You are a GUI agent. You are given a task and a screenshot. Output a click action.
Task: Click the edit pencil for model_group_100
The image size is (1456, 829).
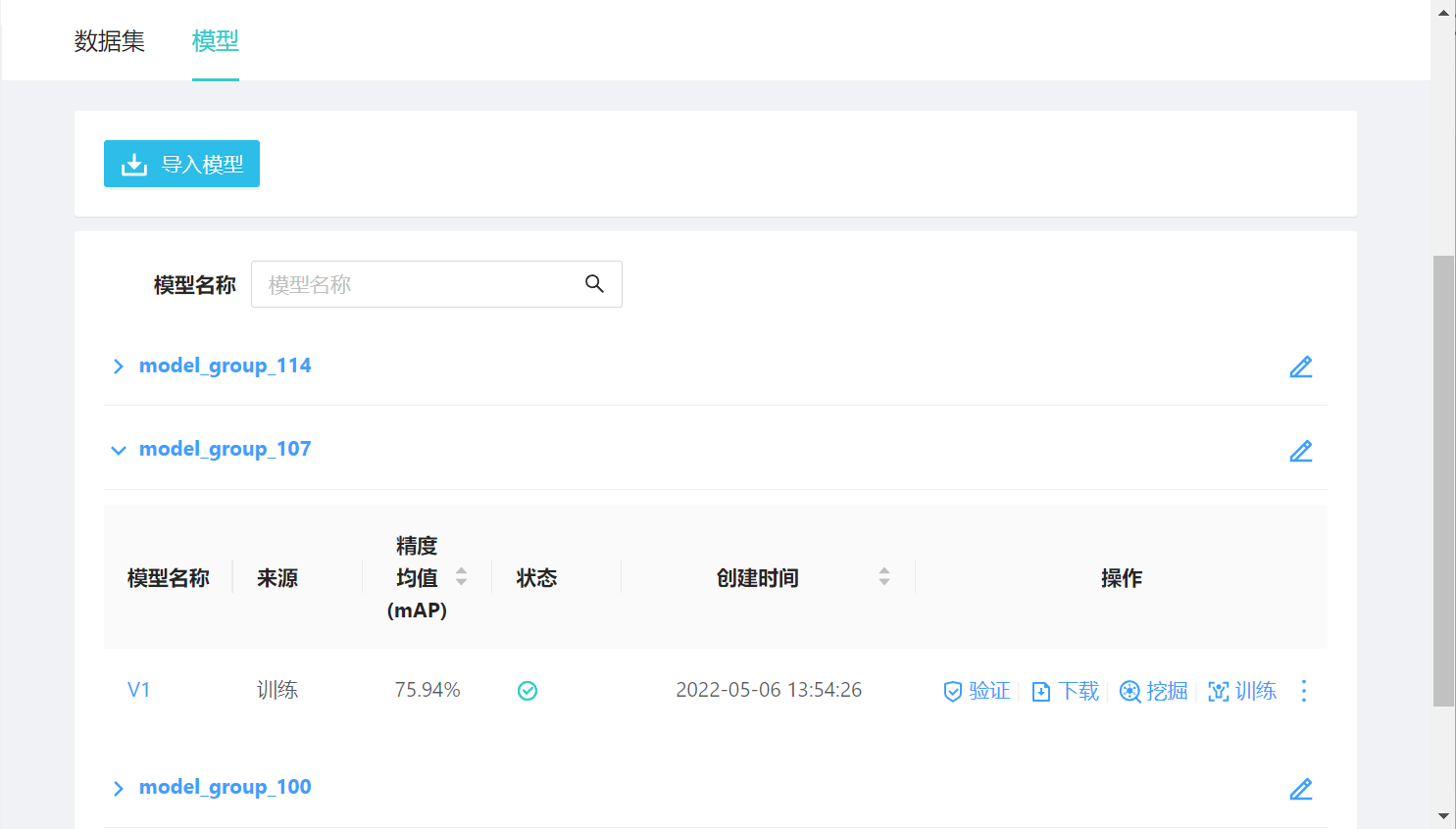click(1300, 789)
